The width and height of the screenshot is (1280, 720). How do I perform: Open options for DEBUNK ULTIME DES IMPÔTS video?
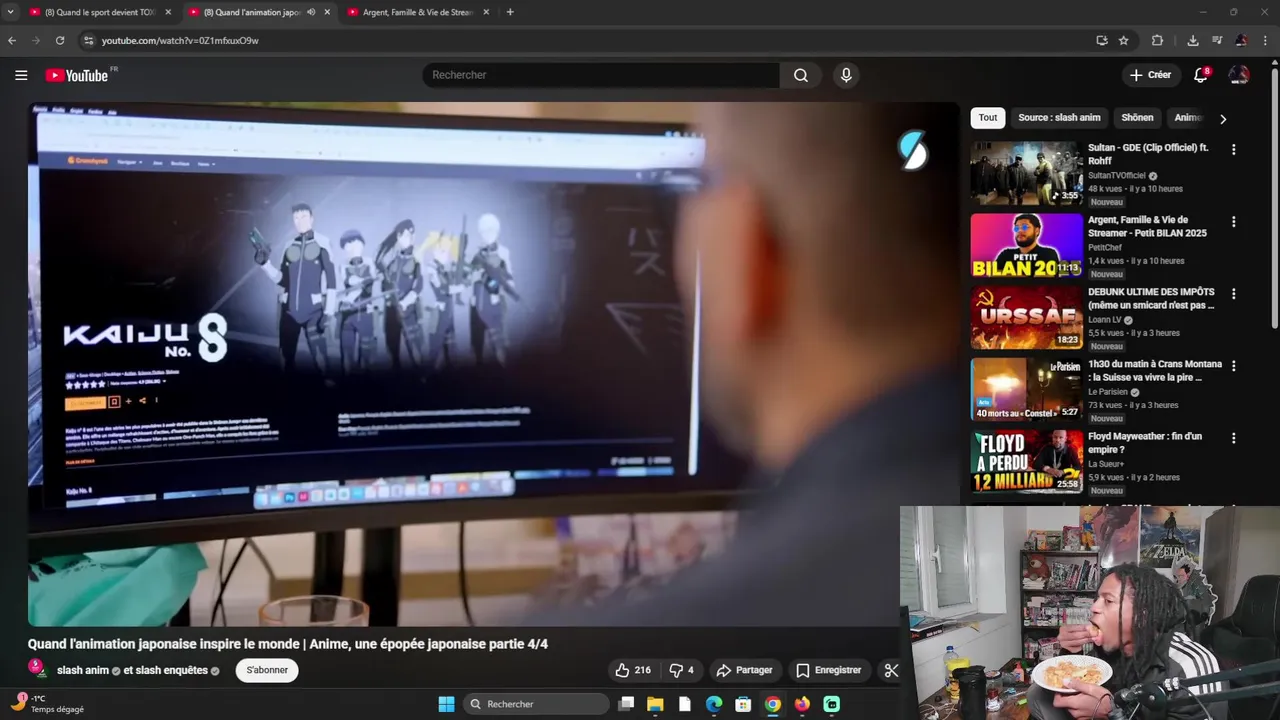(x=1233, y=294)
